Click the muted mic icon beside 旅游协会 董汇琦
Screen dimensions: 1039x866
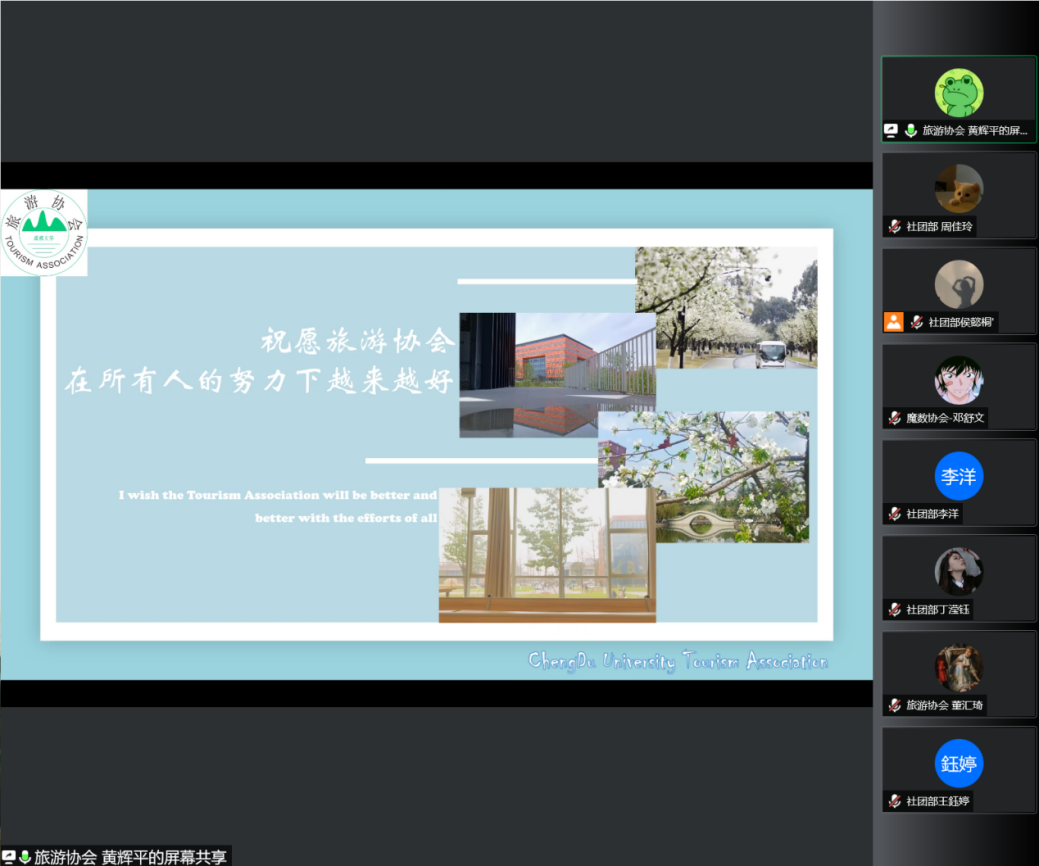pyautogui.click(x=895, y=706)
